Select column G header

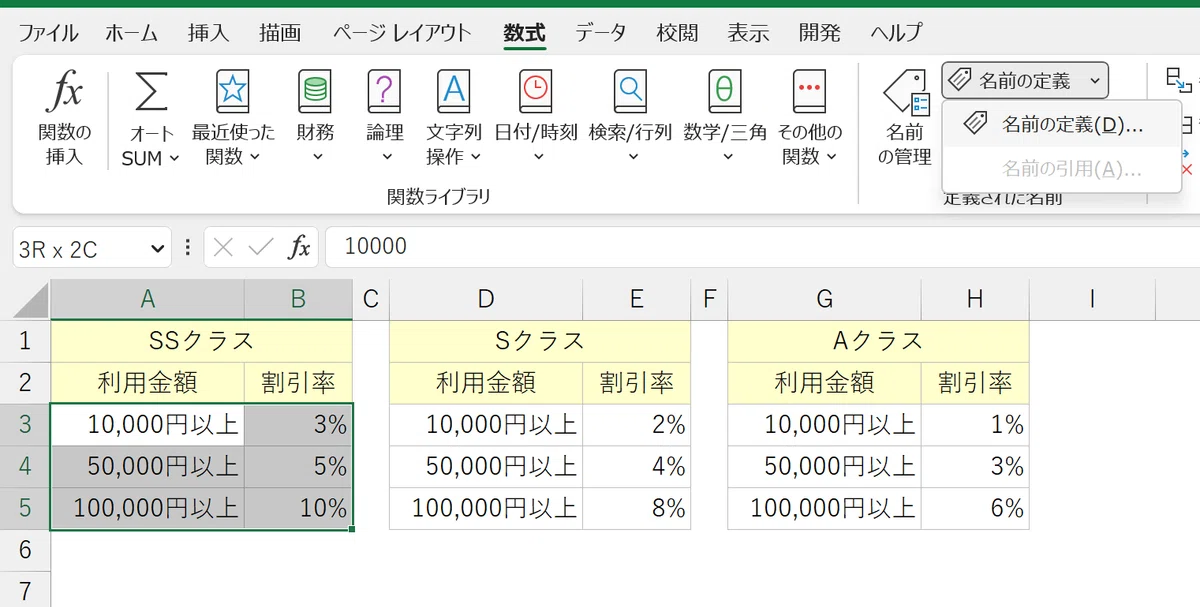[x=825, y=299]
